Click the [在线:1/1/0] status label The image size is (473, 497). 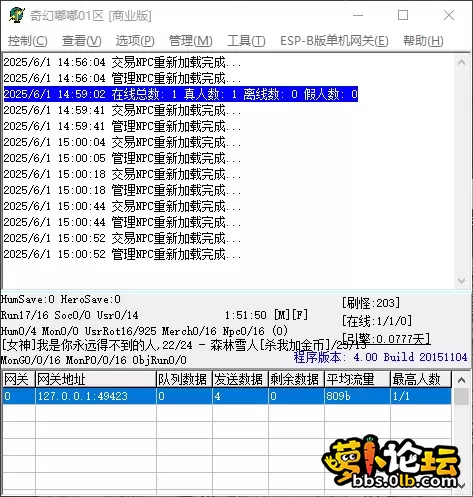(377, 321)
